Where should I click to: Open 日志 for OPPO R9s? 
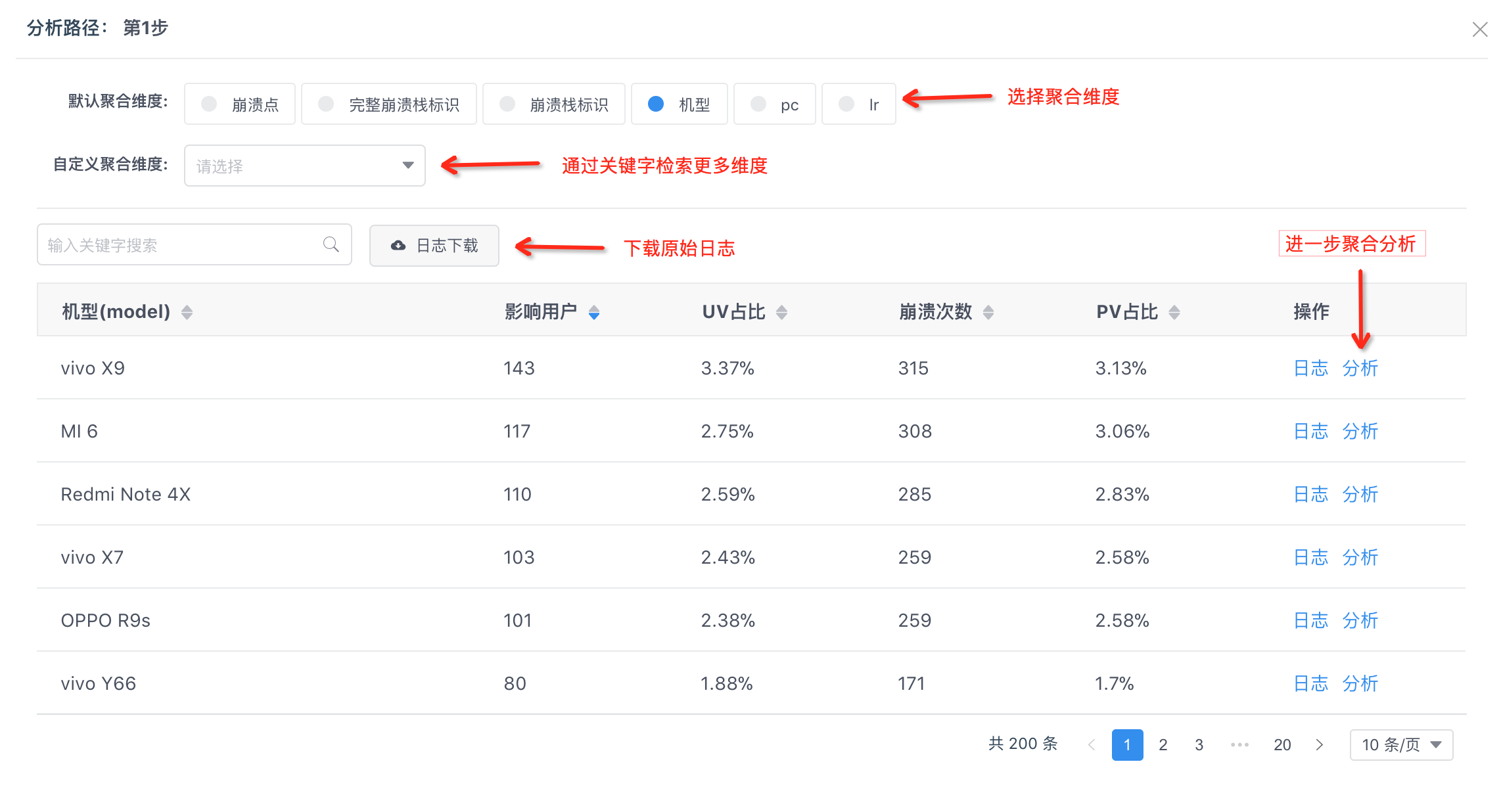(1310, 620)
